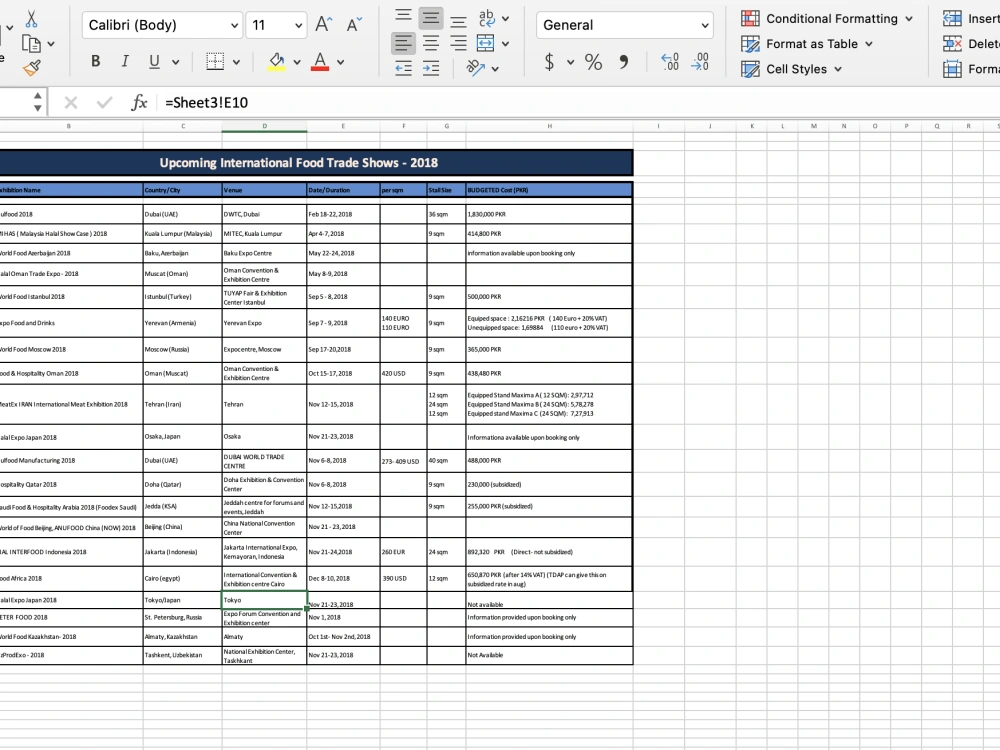The height and width of the screenshot is (750, 1000).
Task: Center text horizontally
Action: click(430, 43)
